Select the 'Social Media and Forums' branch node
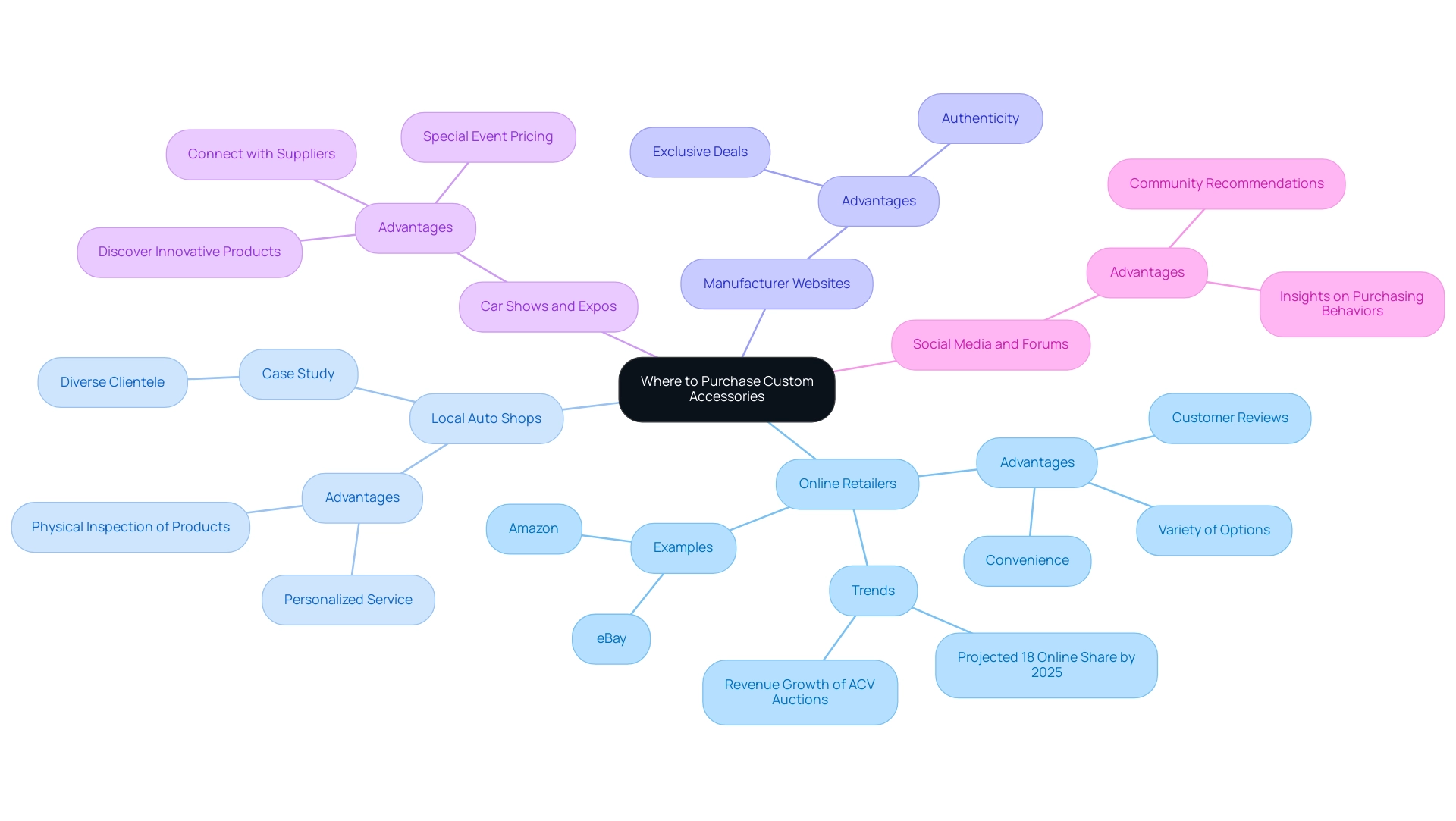 click(989, 344)
